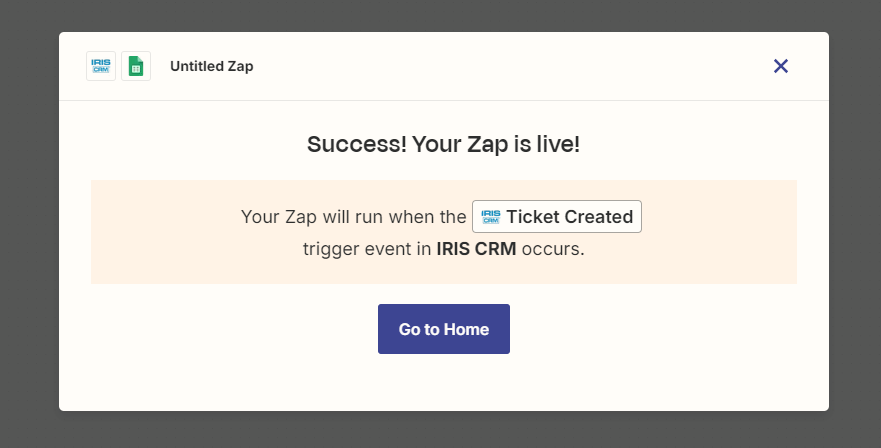Click blank dialog area below Go to Home
The width and height of the screenshot is (881, 448).
point(444,383)
